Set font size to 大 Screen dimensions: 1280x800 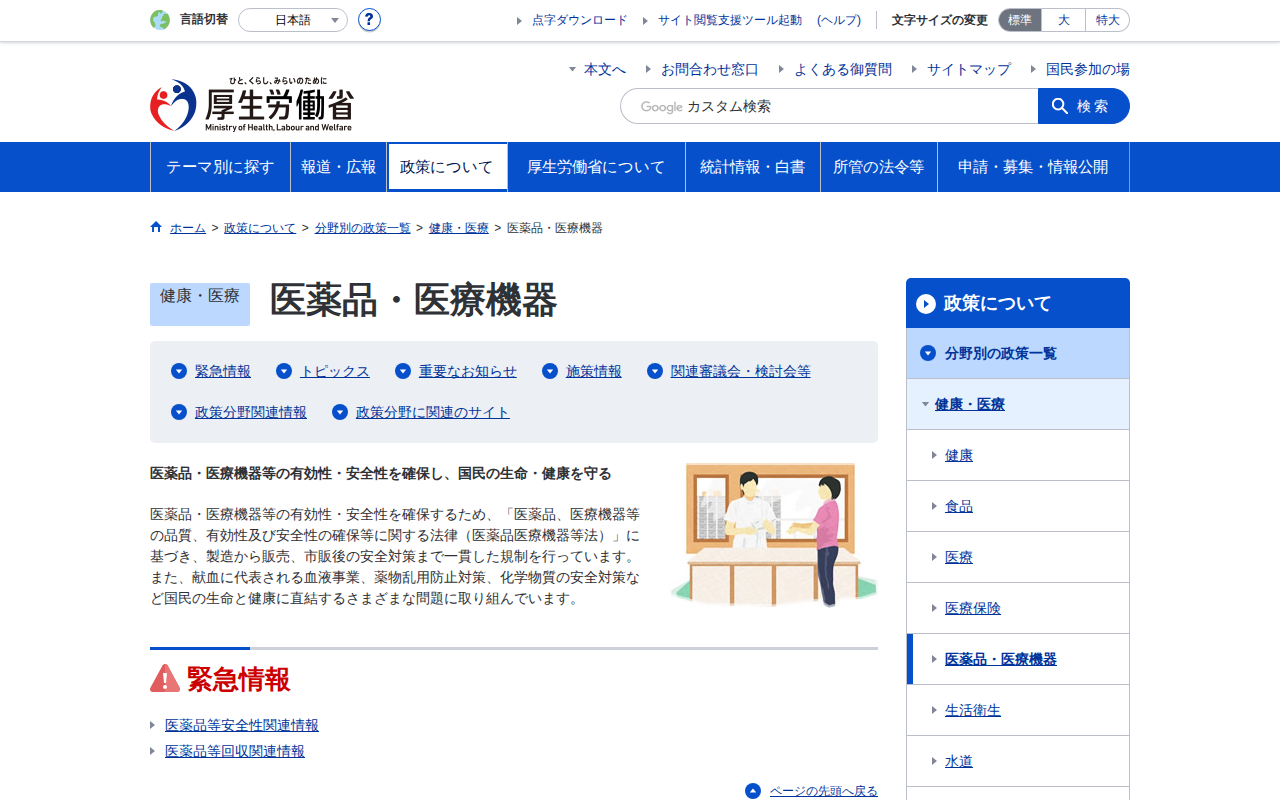tap(1064, 20)
